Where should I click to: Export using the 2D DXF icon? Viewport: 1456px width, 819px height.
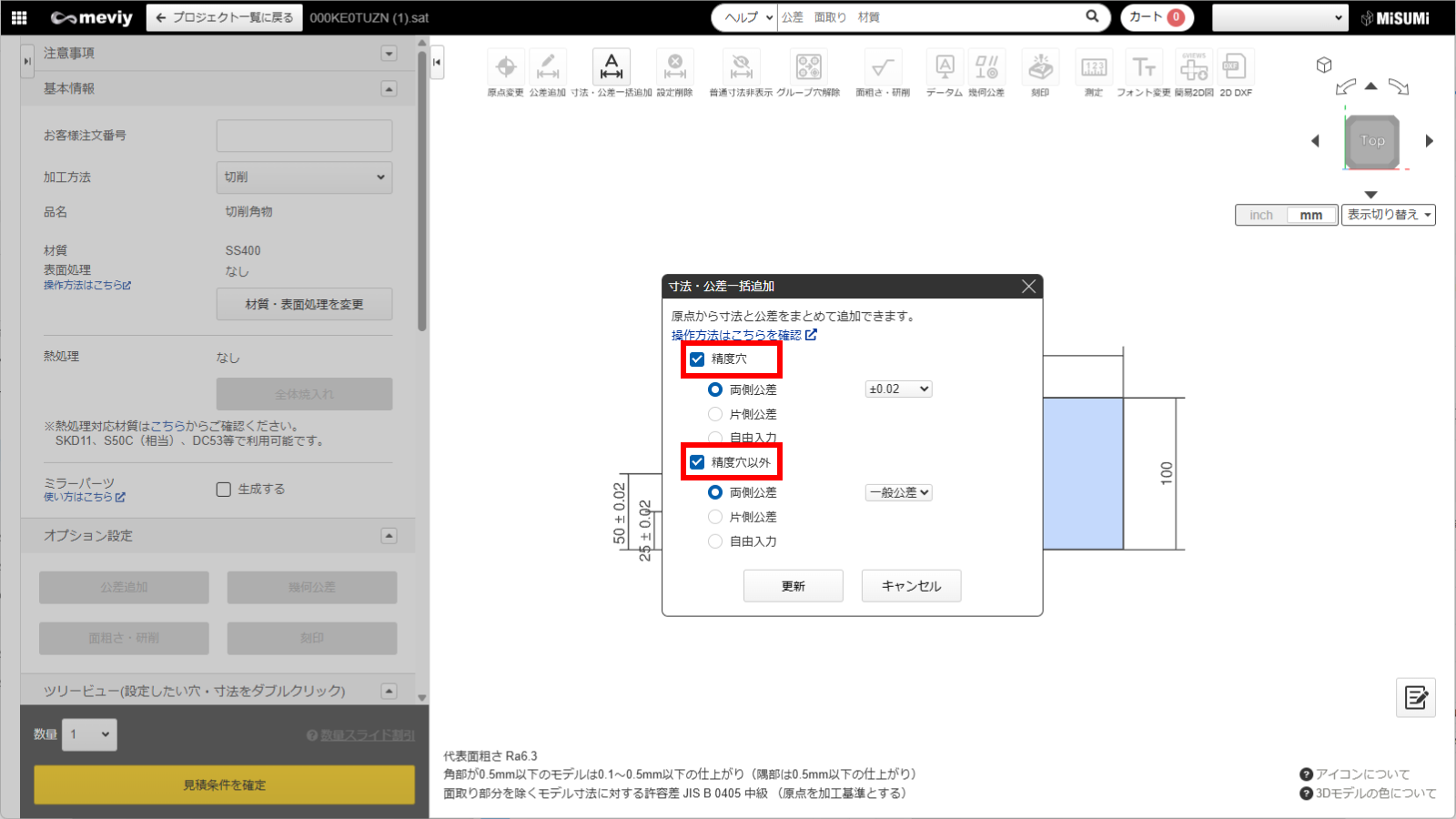1235,68
